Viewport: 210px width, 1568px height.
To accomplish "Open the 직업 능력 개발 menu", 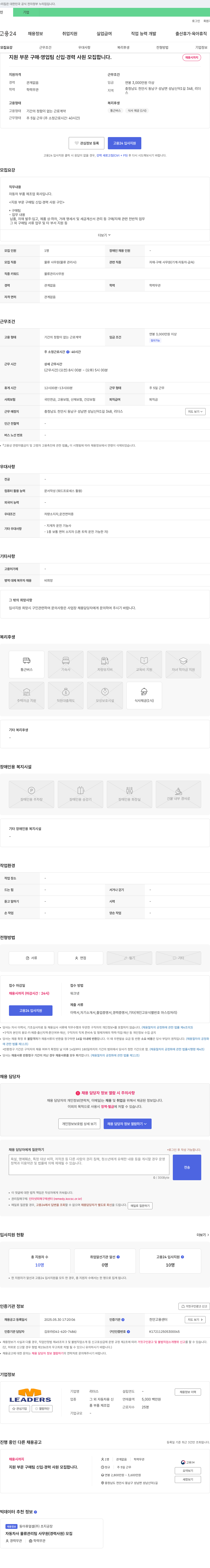I will (x=144, y=33).
